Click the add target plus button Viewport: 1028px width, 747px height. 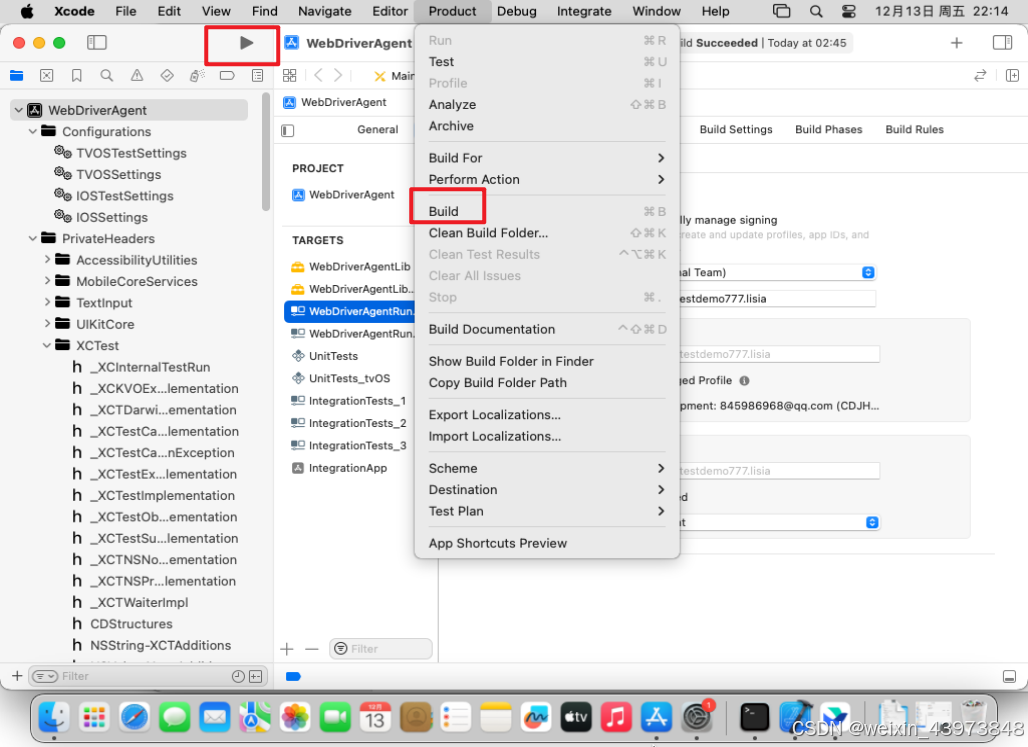[x=287, y=649]
